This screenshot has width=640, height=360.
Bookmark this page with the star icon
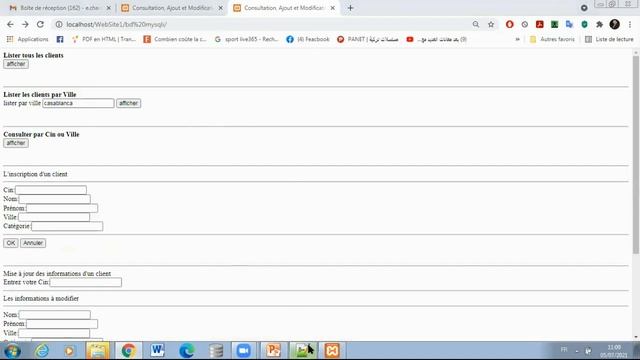click(x=491, y=24)
